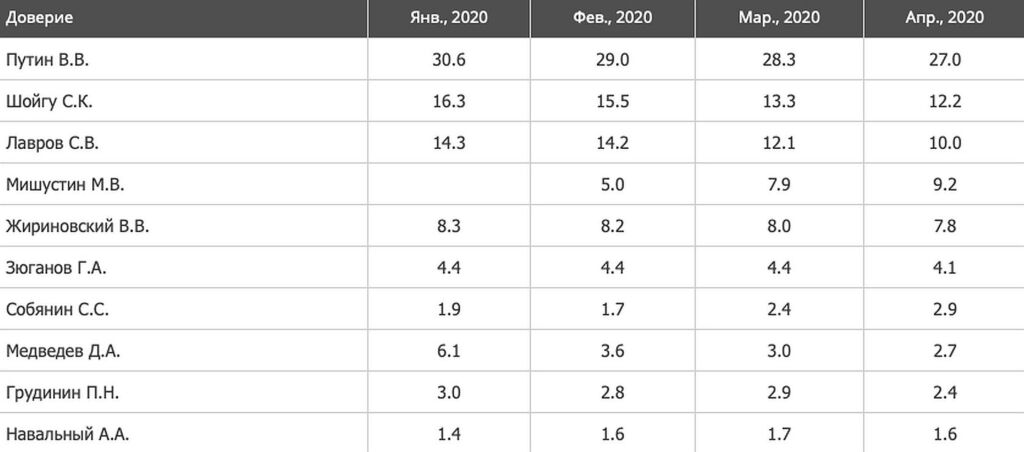
Task: Click the Навальный А.А. row label
Action: pos(68,434)
